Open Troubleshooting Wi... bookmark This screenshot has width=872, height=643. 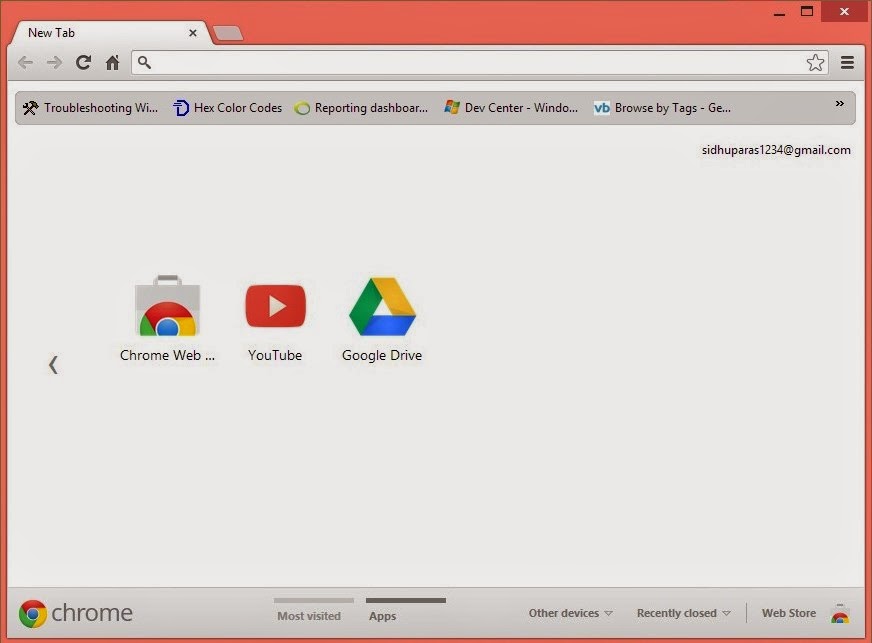tap(90, 108)
